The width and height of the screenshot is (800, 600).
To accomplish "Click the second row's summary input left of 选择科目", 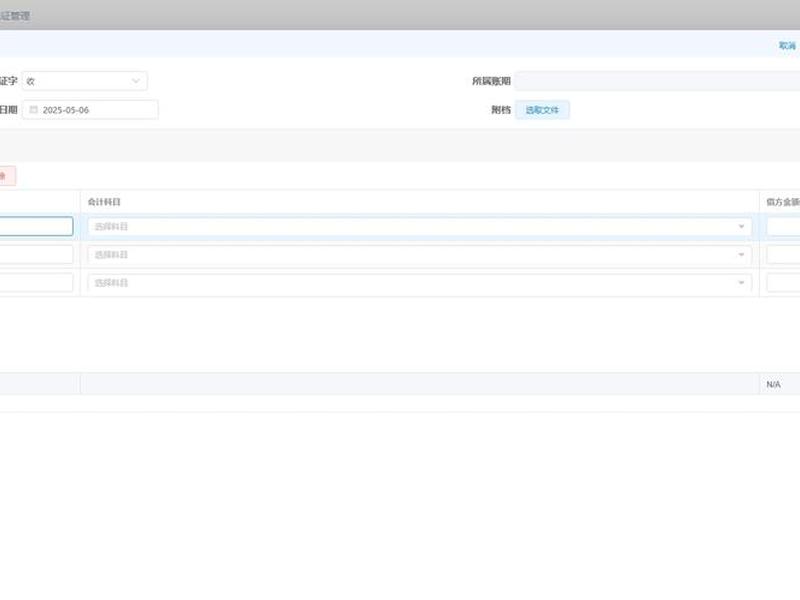I will tap(36, 255).
